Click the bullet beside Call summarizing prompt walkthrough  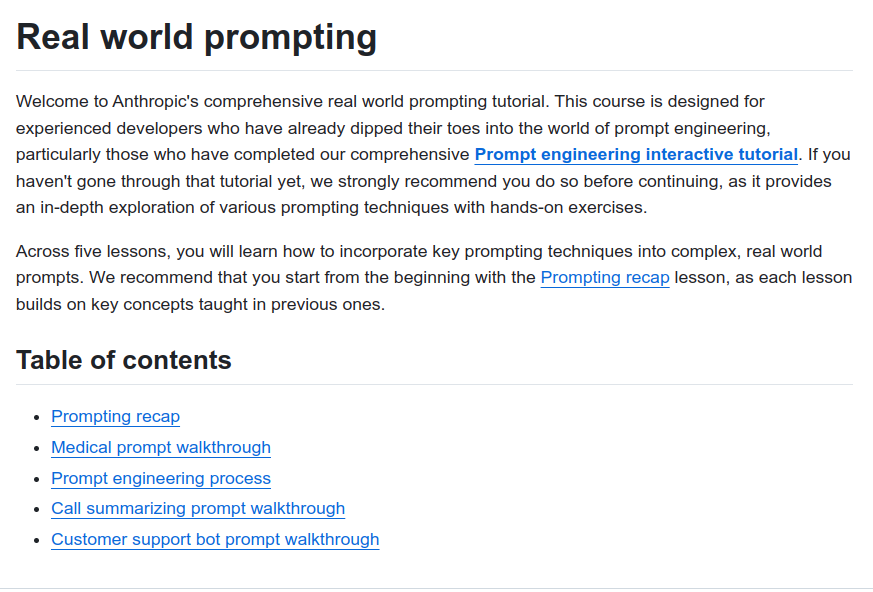[x=37, y=509]
